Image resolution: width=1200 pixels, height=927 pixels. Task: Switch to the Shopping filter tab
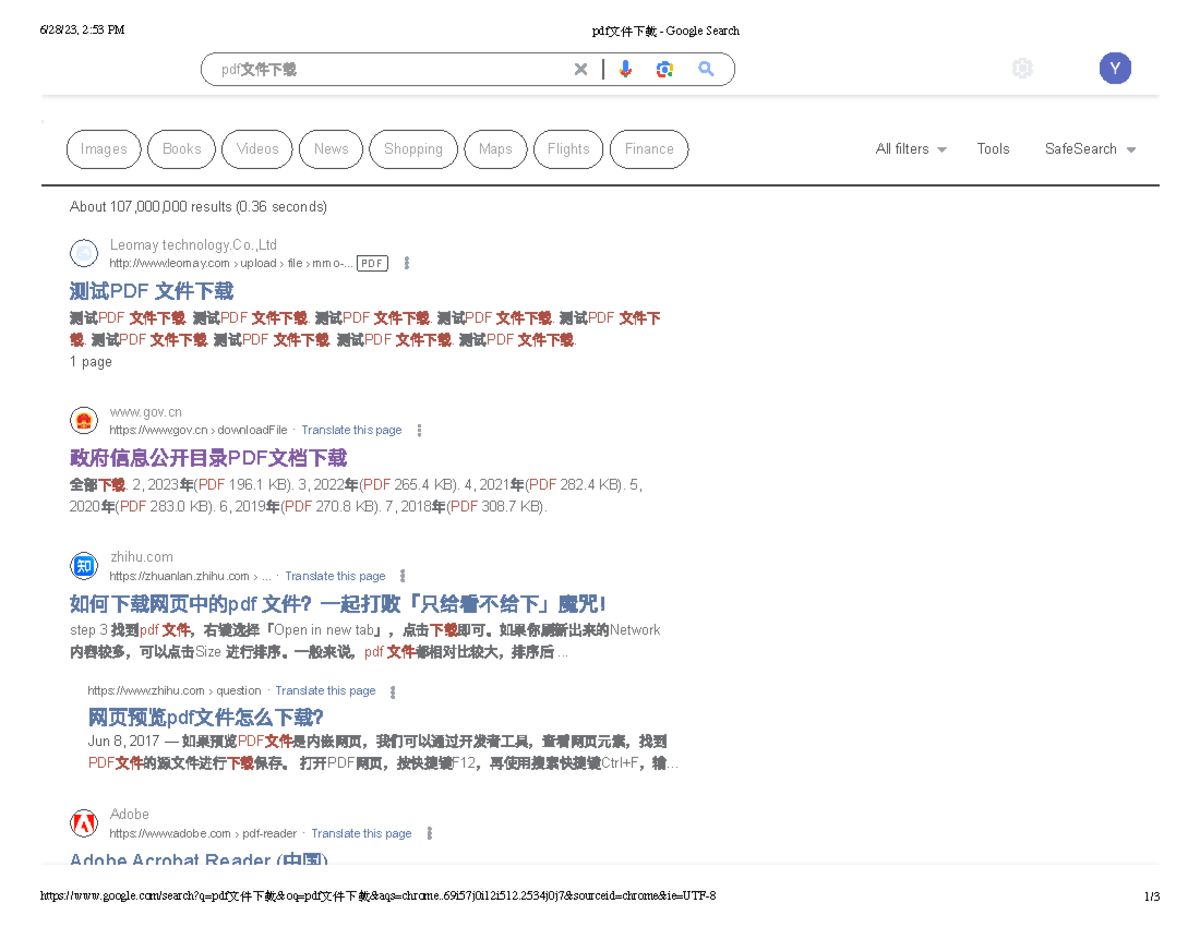(x=413, y=149)
